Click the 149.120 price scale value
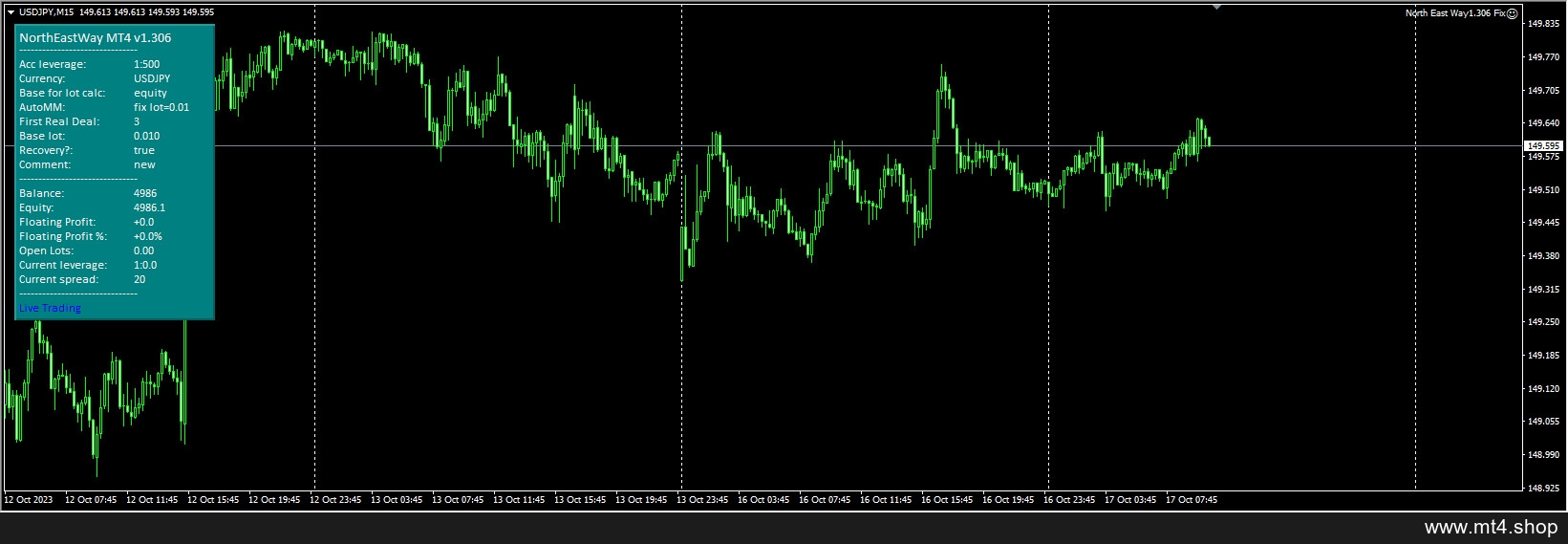Screen dimensions: 1568x544 [1543, 389]
